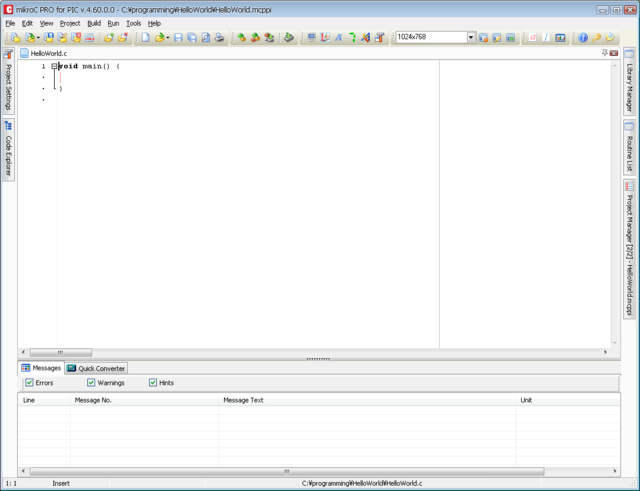Click the Save Project icon
Image resolution: width=640 pixels, height=491 pixels.
pyautogui.click(x=49, y=38)
